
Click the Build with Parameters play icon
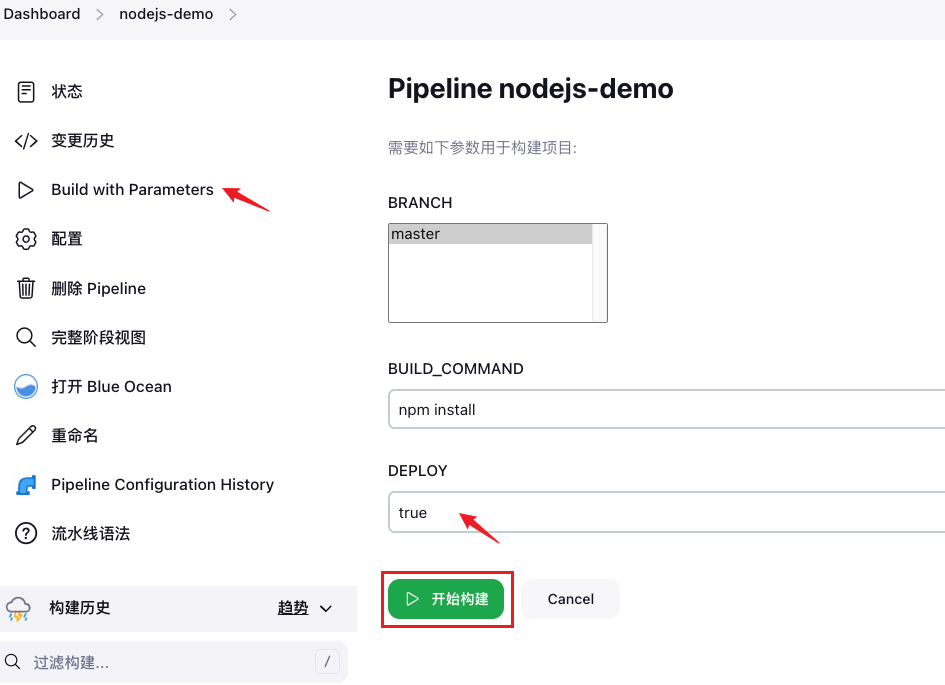click(x=26, y=190)
